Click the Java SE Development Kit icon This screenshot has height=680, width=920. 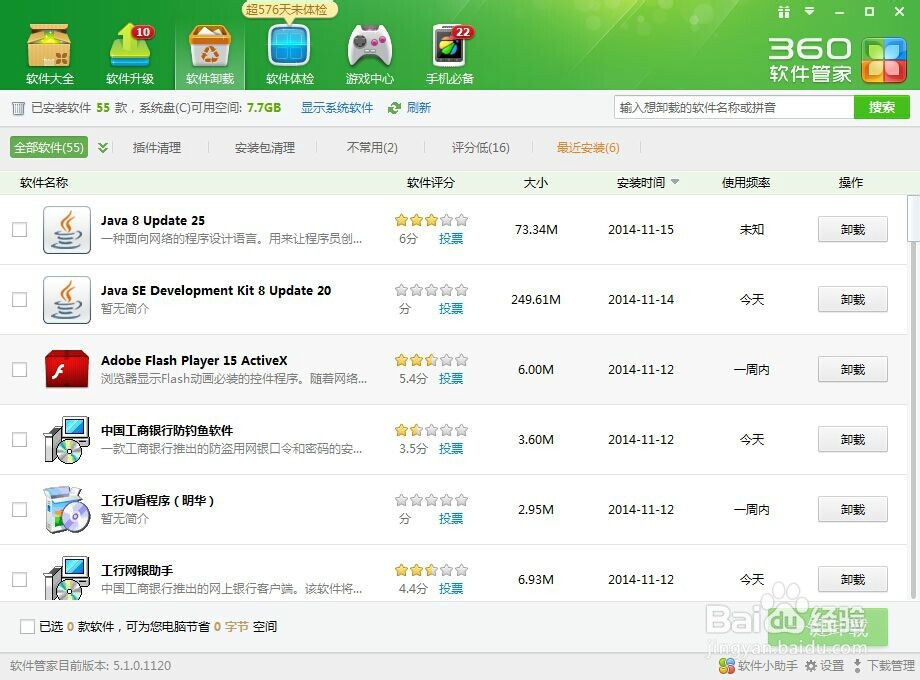coord(67,300)
